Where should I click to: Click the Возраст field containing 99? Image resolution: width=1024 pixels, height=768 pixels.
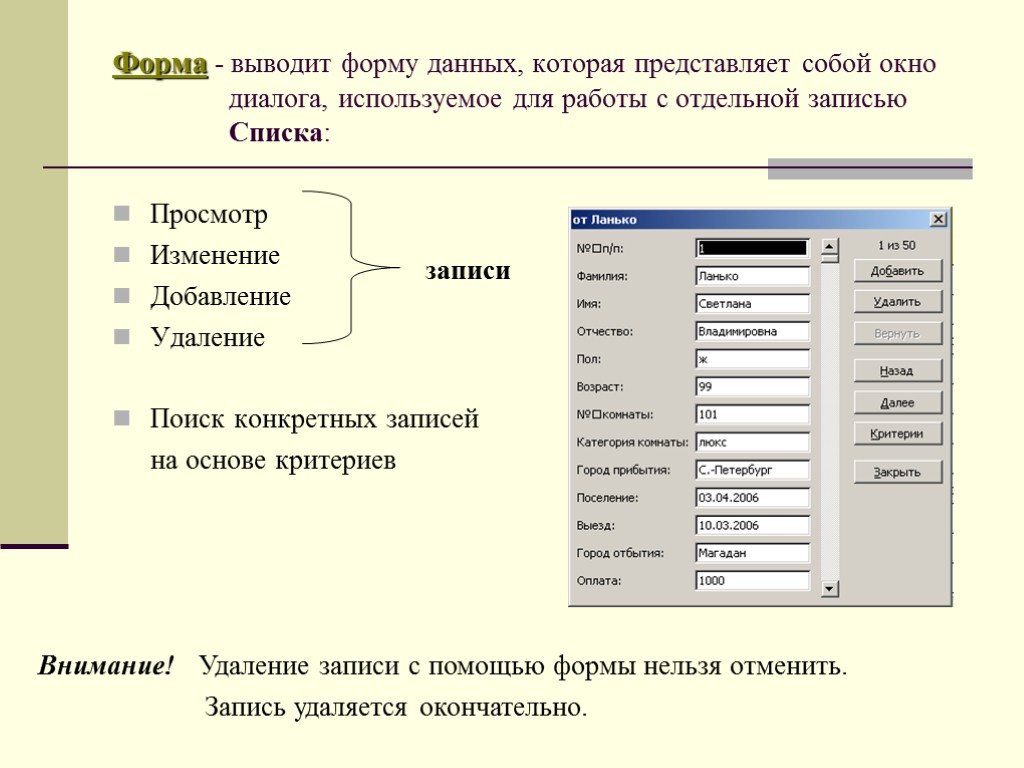pos(752,387)
